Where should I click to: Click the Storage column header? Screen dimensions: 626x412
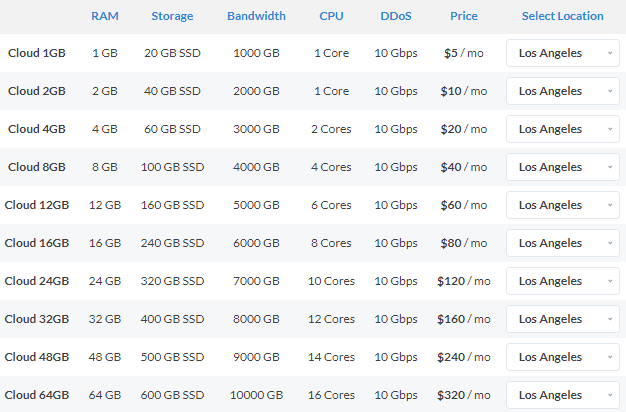(x=173, y=16)
